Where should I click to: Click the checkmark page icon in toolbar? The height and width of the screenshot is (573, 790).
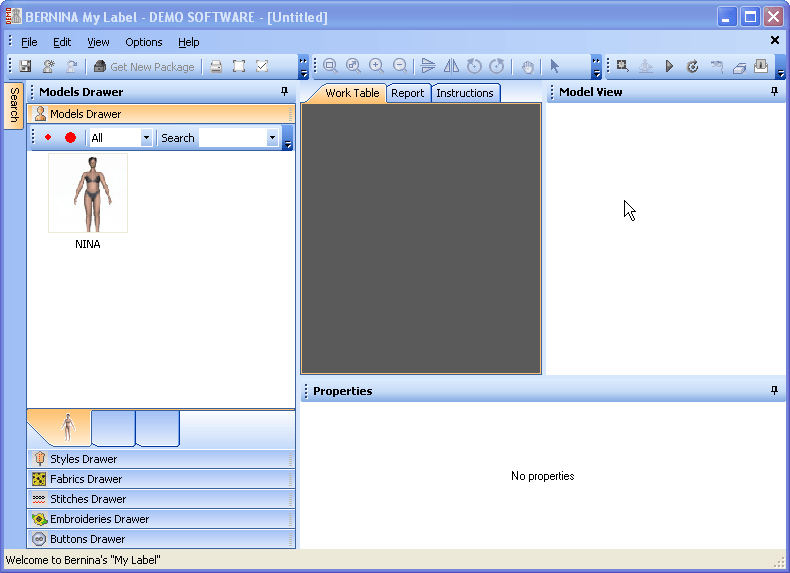pos(262,67)
